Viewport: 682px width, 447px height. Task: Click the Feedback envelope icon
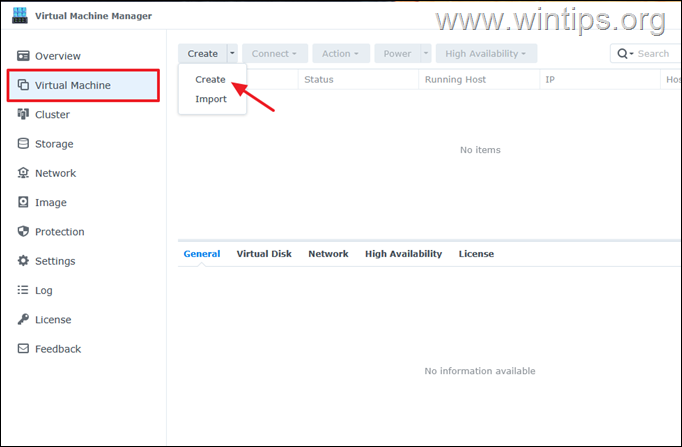[23, 348]
